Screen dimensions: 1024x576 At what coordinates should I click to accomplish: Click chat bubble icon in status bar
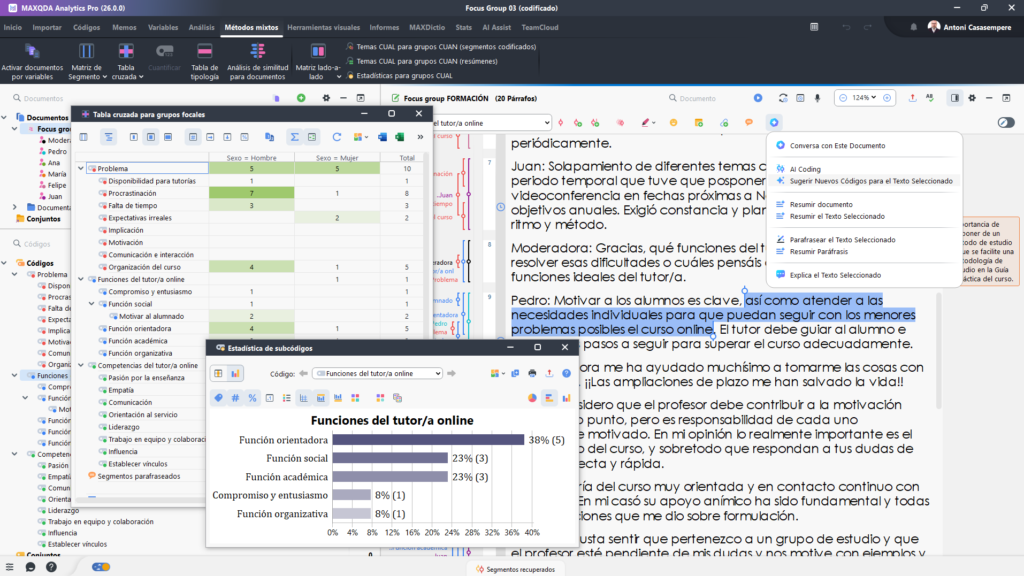click(x=30, y=567)
